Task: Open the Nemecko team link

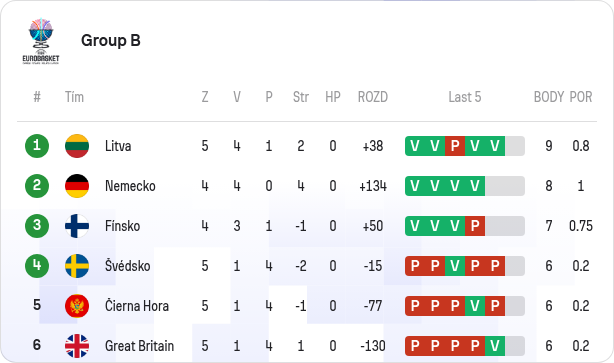Action: 130,186
